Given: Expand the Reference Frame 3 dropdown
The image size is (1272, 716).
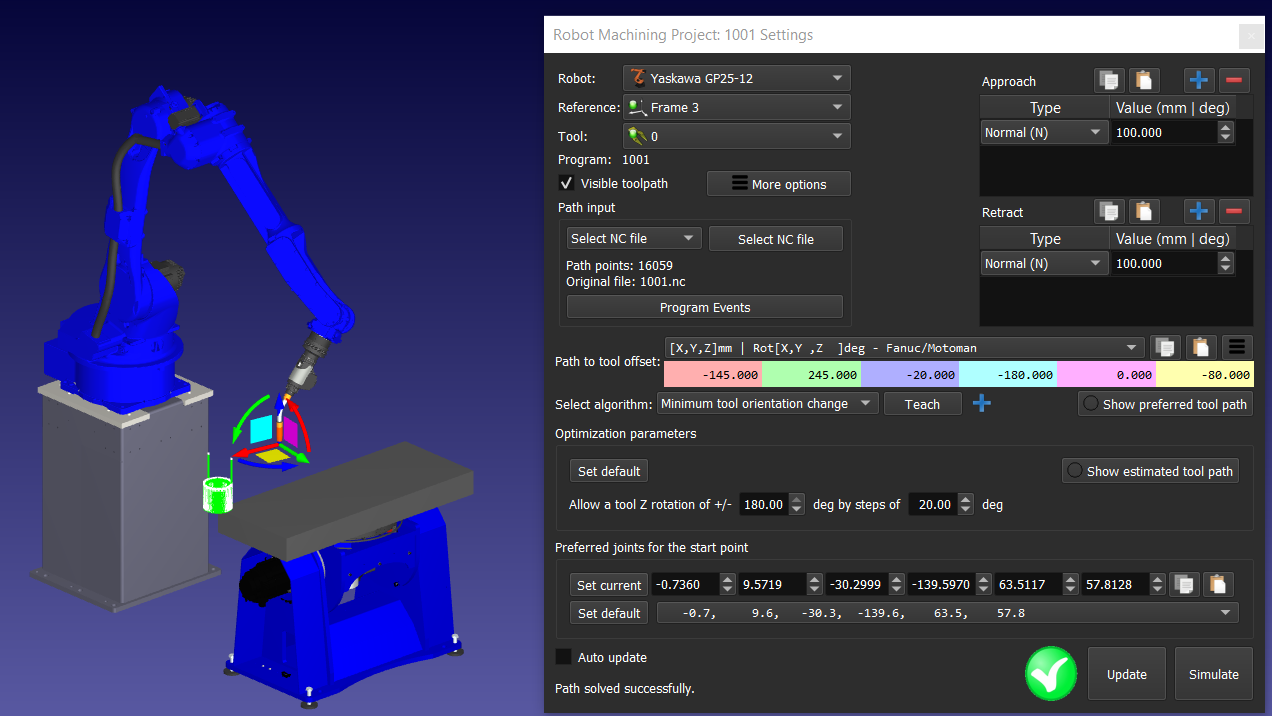Looking at the screenshot, I should click(736, 107).
